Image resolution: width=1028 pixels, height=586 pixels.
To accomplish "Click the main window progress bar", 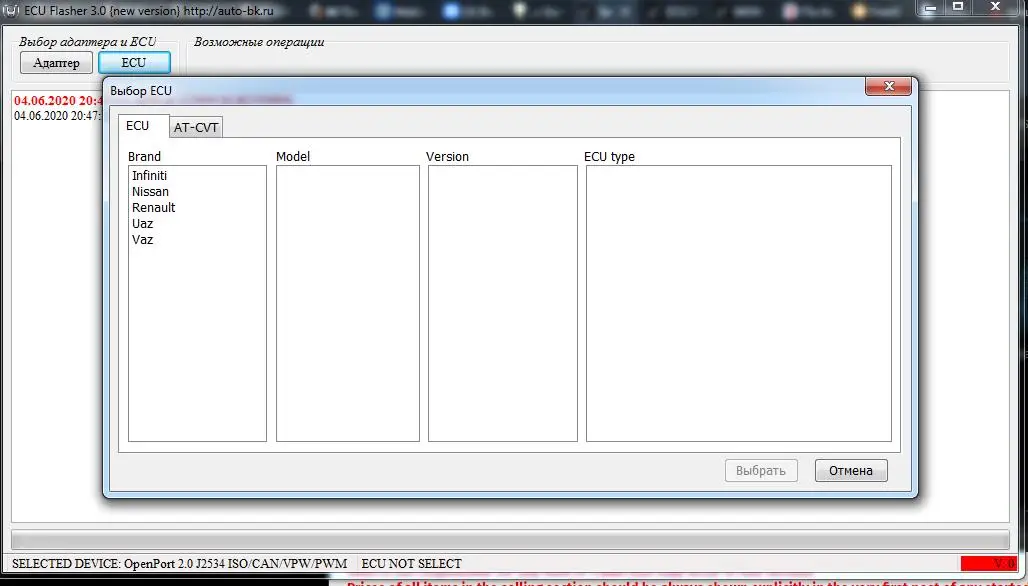I will (510, 540).
